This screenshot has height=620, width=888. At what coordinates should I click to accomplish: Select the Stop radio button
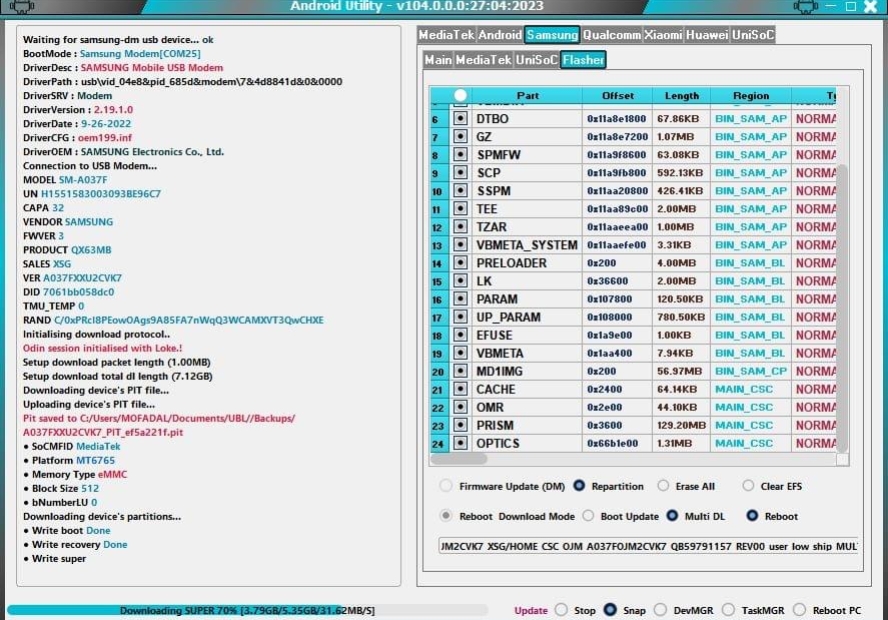561,610
